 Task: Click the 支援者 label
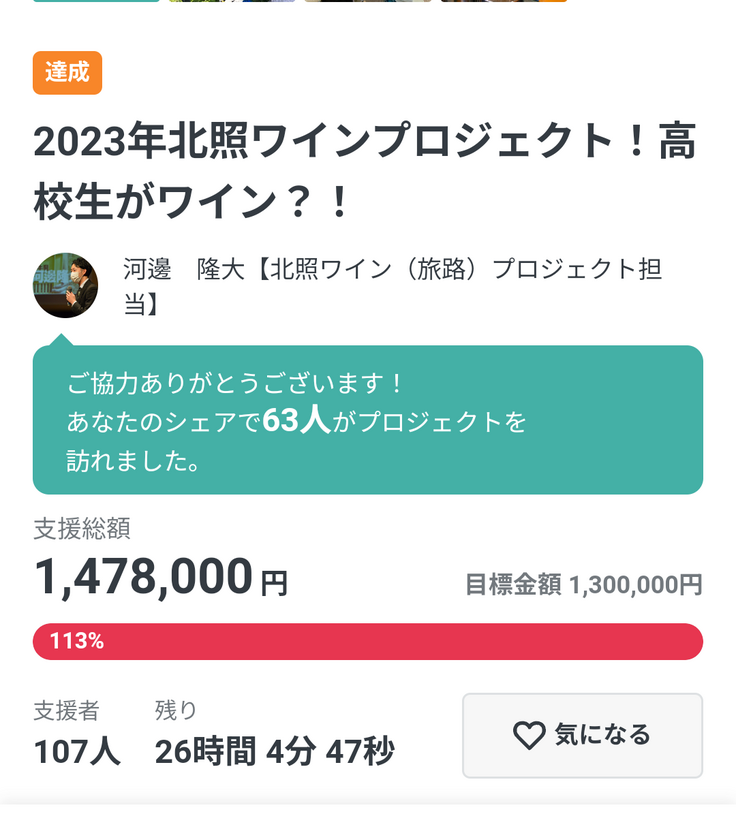click(x=66, y=711)
